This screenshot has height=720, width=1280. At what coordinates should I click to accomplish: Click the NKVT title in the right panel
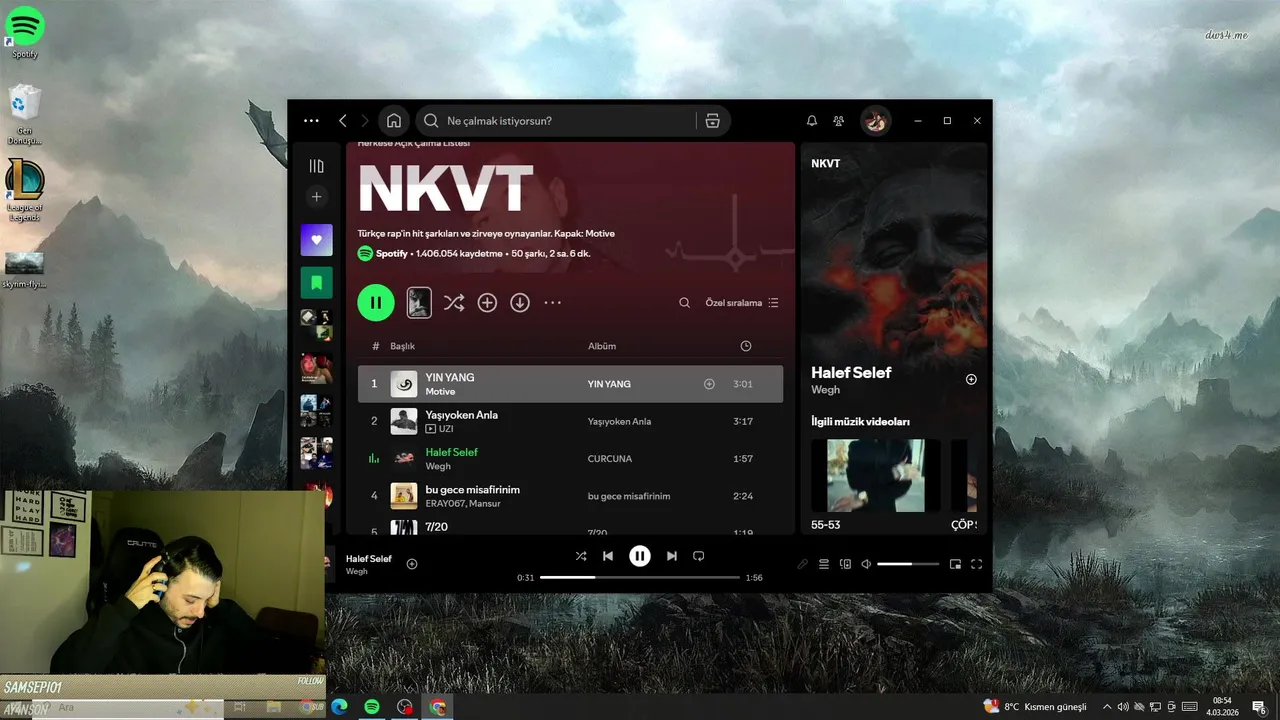click(x=825, y=164)
